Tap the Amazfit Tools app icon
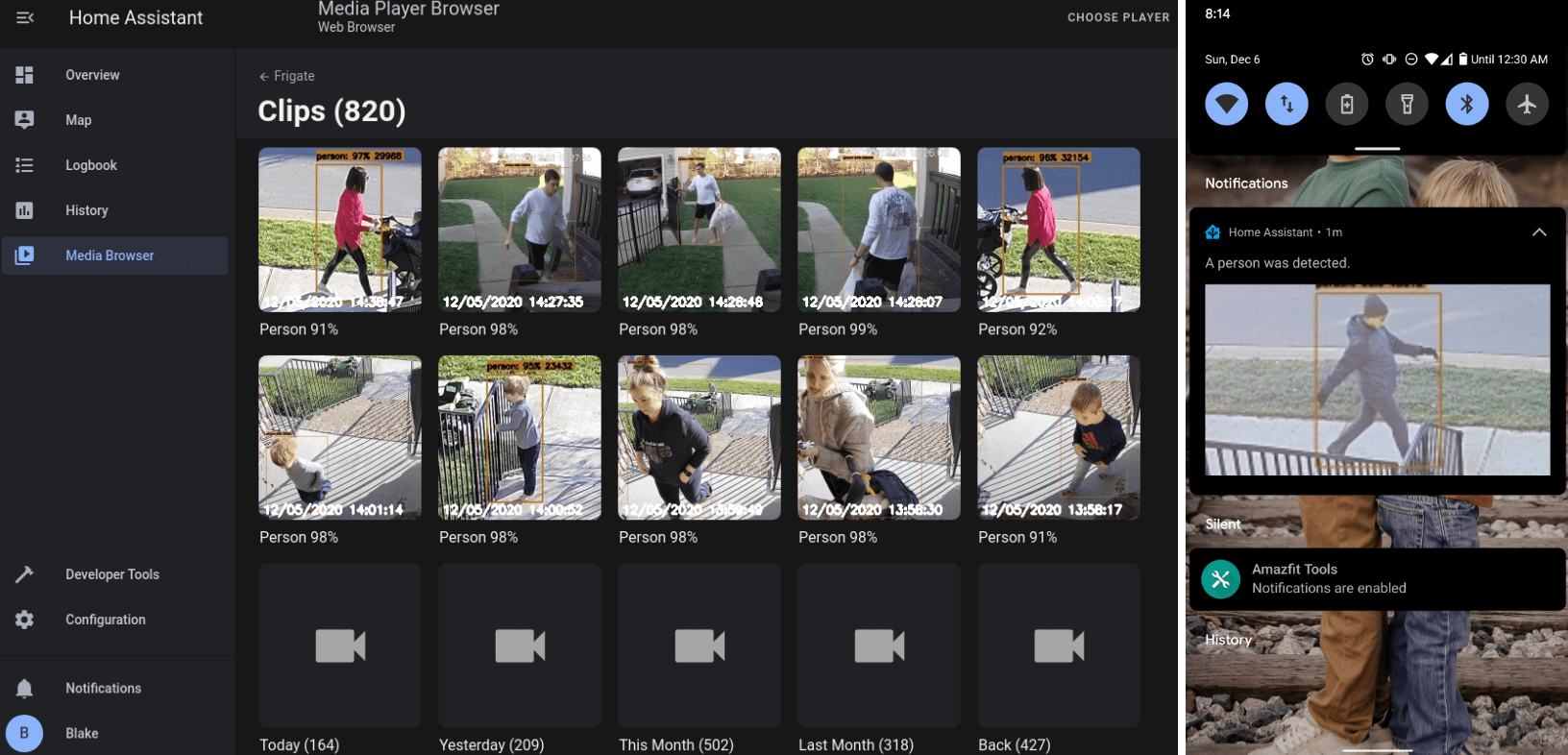The height and width of the screenshot is (755, 1568). click(1220, 579)
